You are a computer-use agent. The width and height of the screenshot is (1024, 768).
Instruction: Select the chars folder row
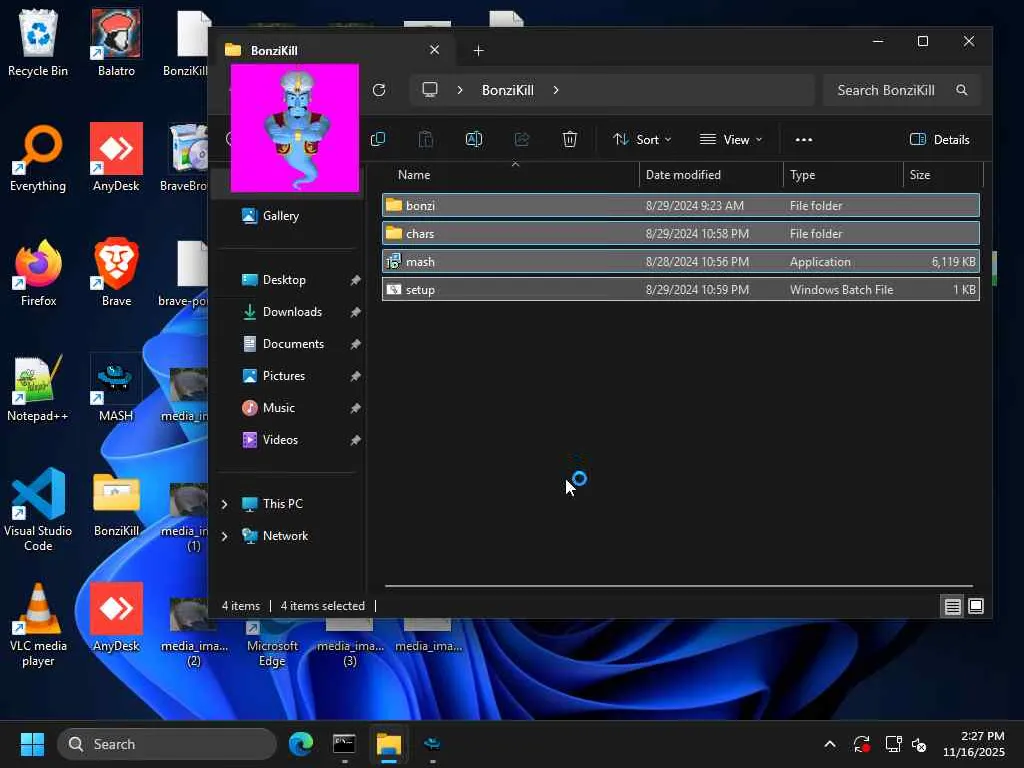(680, 233)
